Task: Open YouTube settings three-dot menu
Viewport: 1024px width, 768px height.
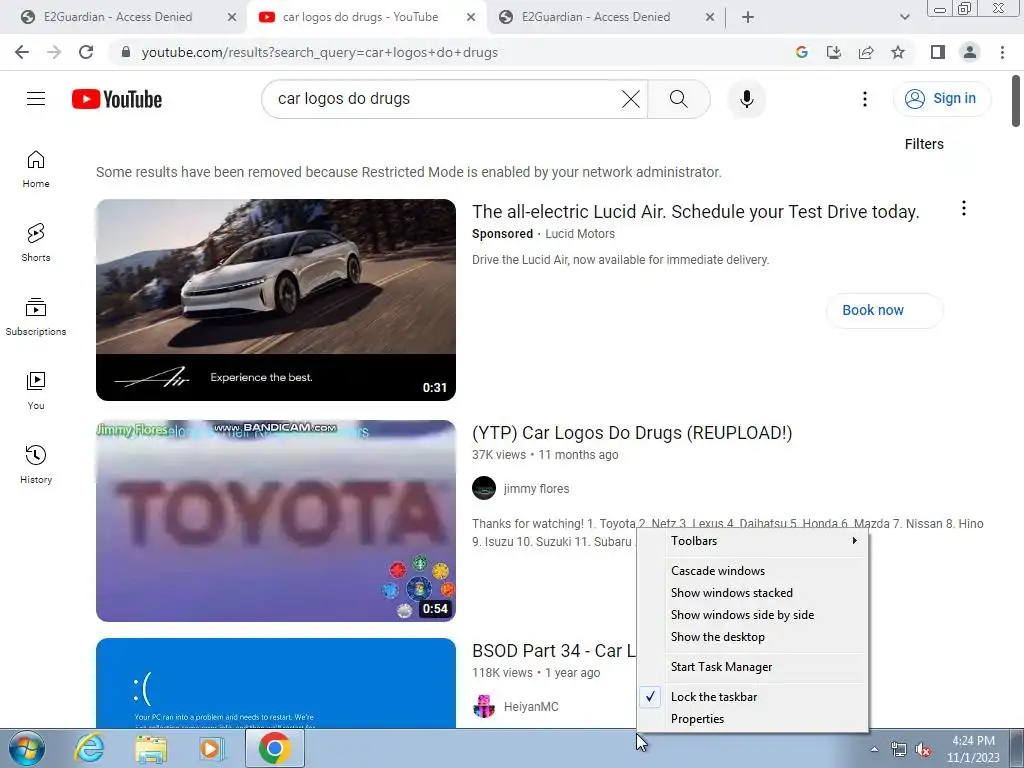Action: (x=865, y=99)
